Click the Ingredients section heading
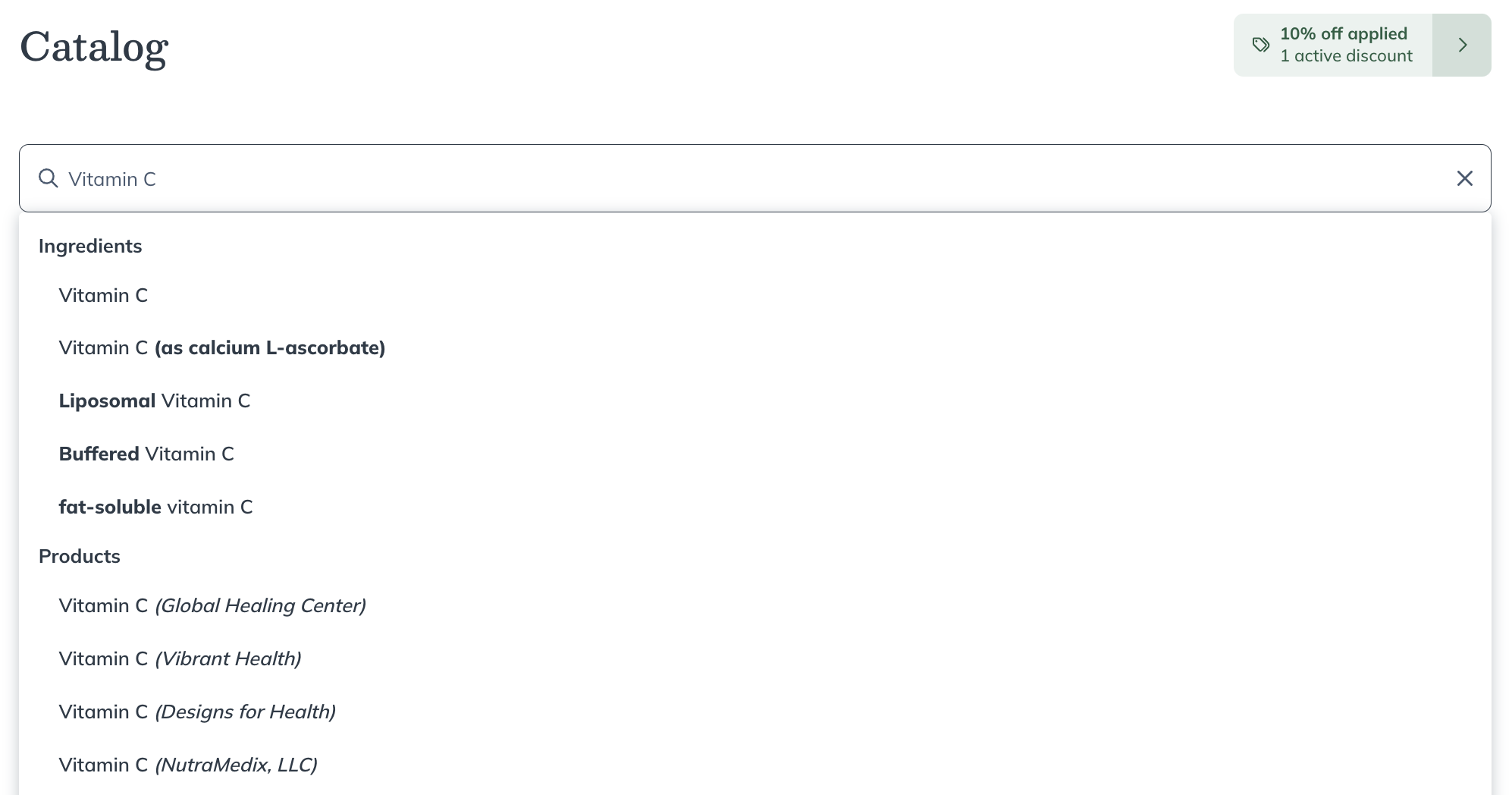Viewport: 1512px width, 795px height. pyautogui.click(x=90, y=246)
